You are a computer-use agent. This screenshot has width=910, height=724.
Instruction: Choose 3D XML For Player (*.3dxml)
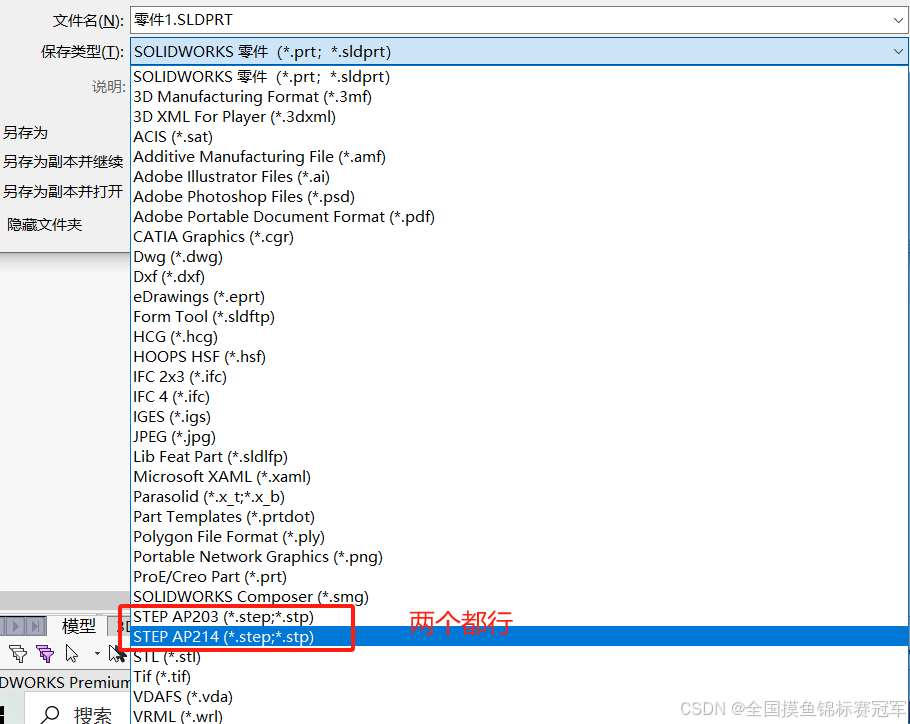pos(519,117)
